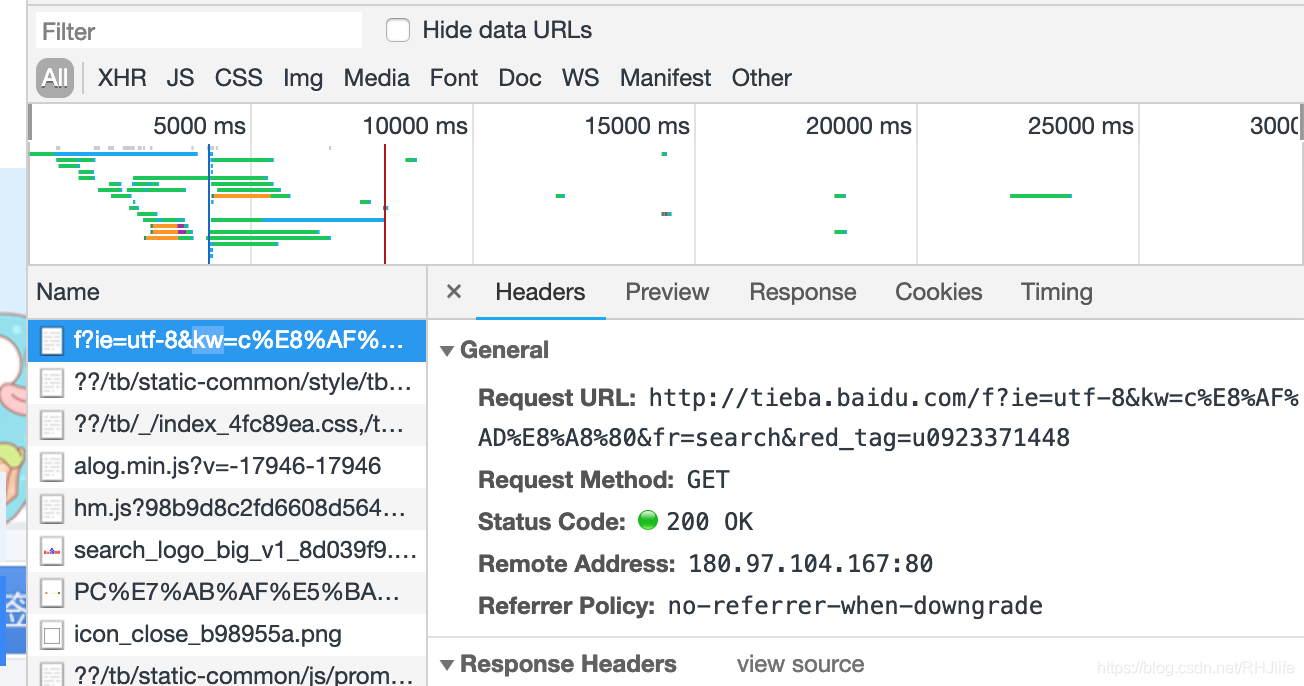Image resolution: width=1304 pixels, height=686 pixels.
Task: Click the image icon of icon_close_b98955a.png
Action: coord(52,634)
